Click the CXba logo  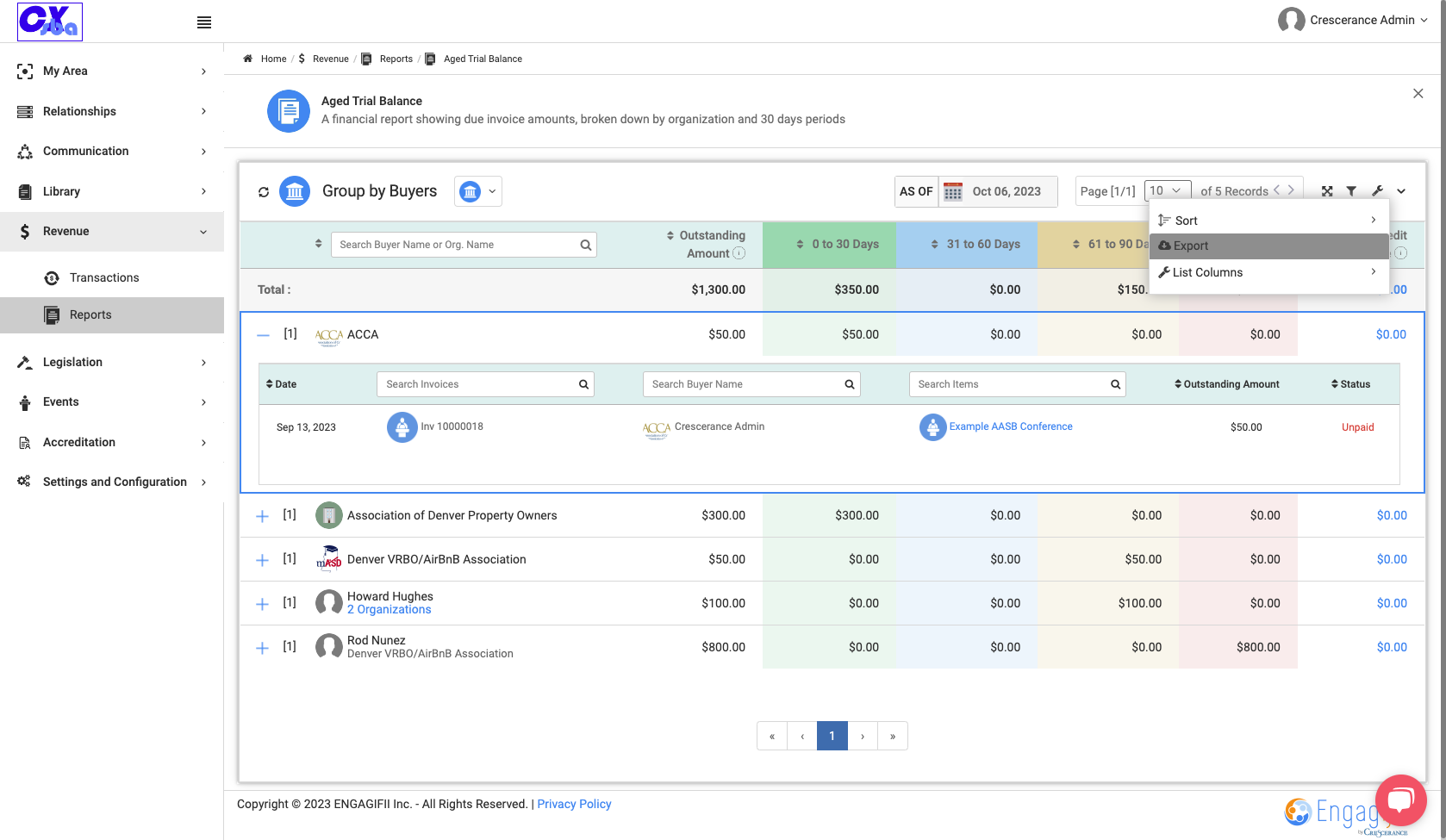(50, 22)
